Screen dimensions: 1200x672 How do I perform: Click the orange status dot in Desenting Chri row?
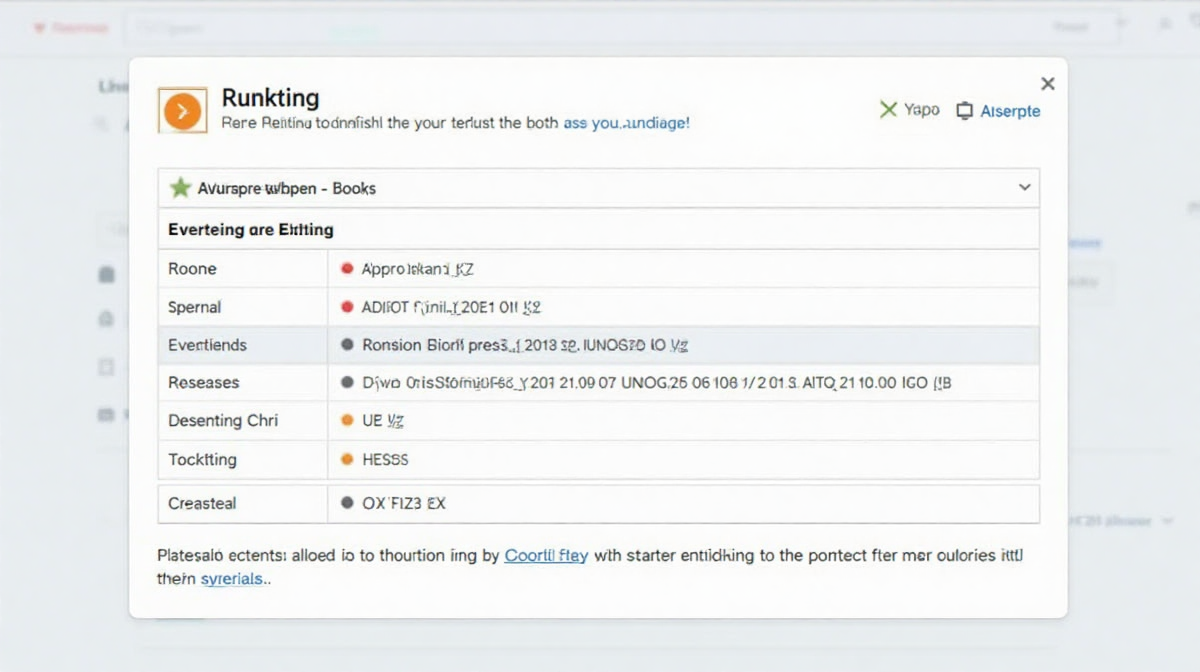coord(347,421)
